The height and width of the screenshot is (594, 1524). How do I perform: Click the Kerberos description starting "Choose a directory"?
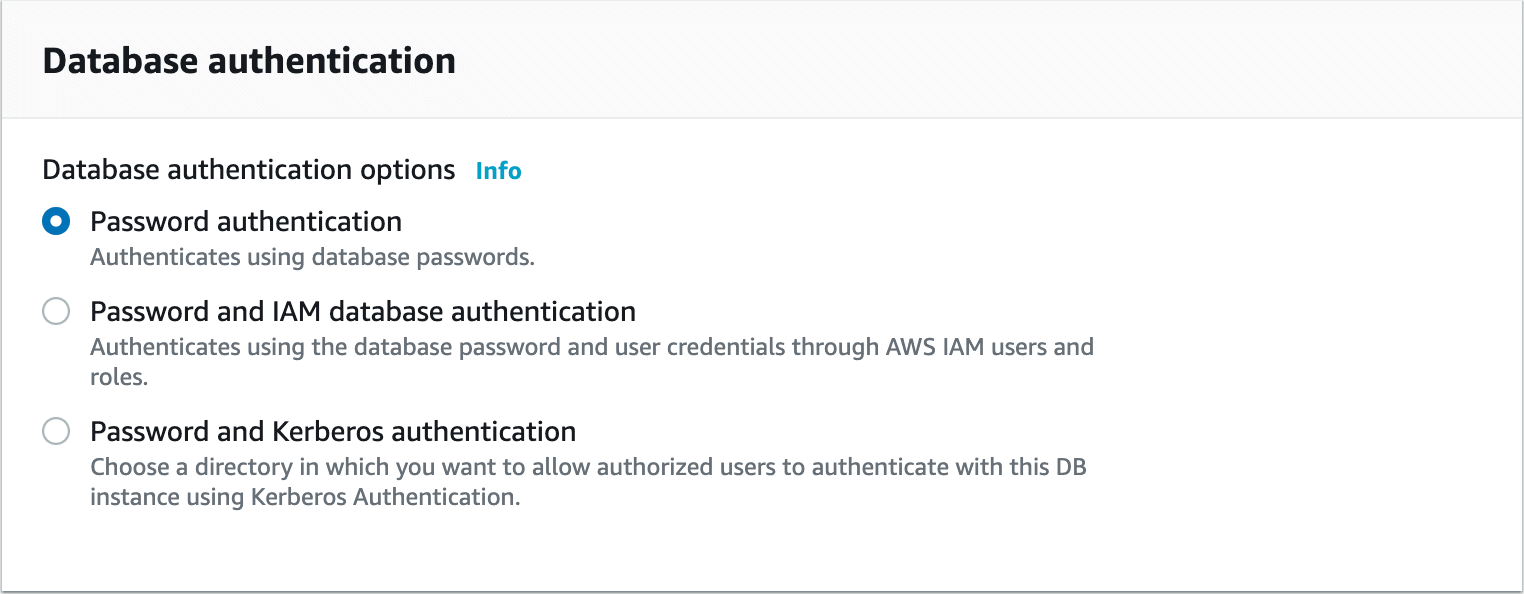(x=587, y=468)
